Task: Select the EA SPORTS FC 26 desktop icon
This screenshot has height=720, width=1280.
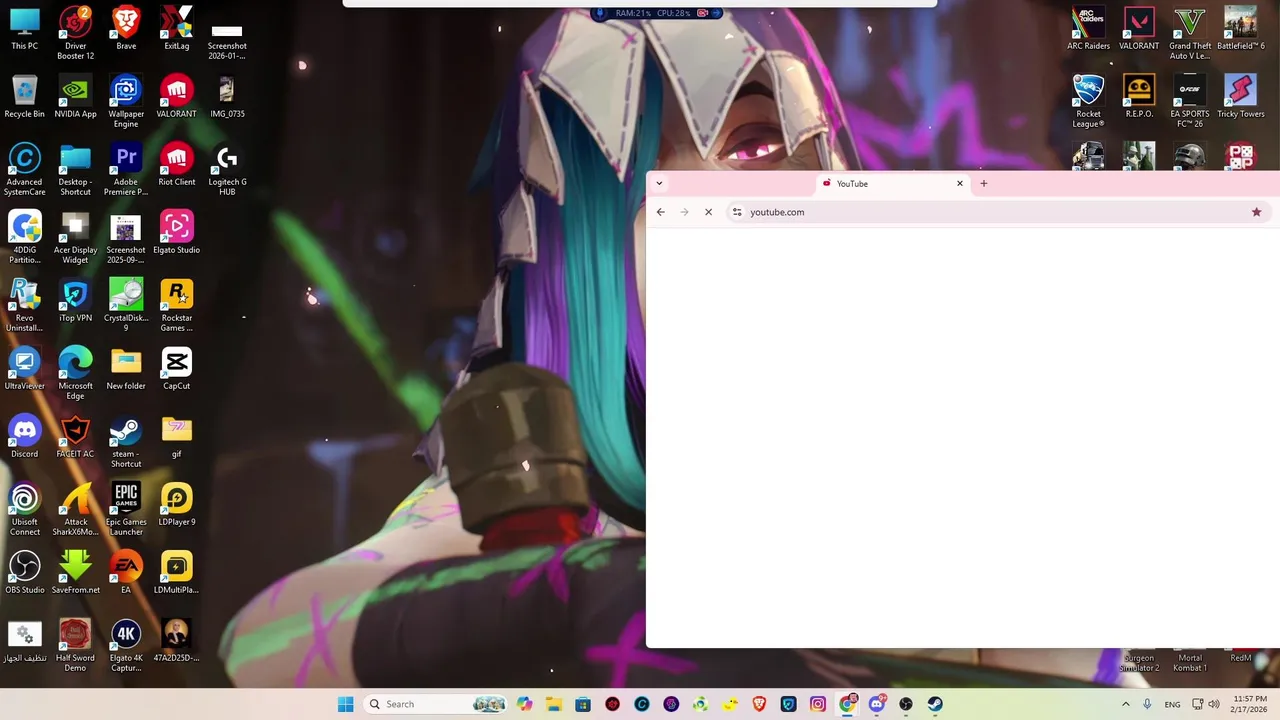Action: (1190, 100)
